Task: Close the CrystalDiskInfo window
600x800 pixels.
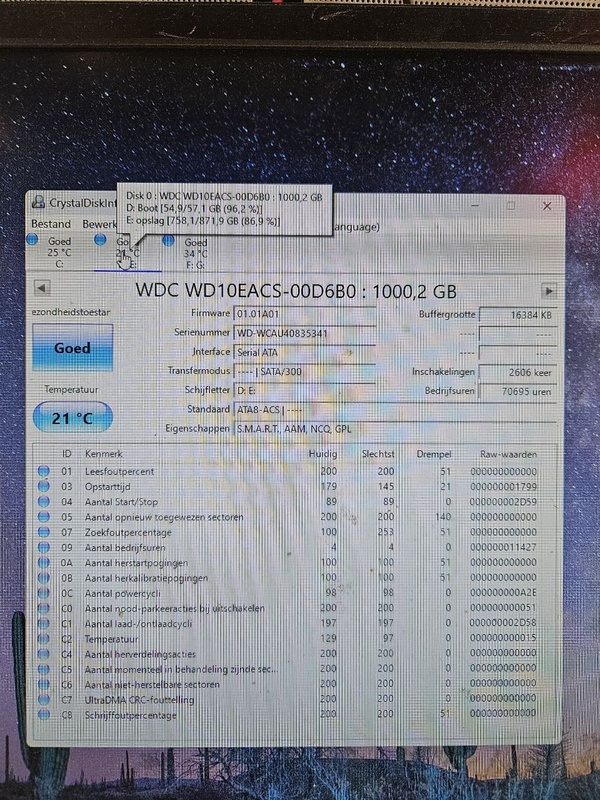Action: point(547,206)
